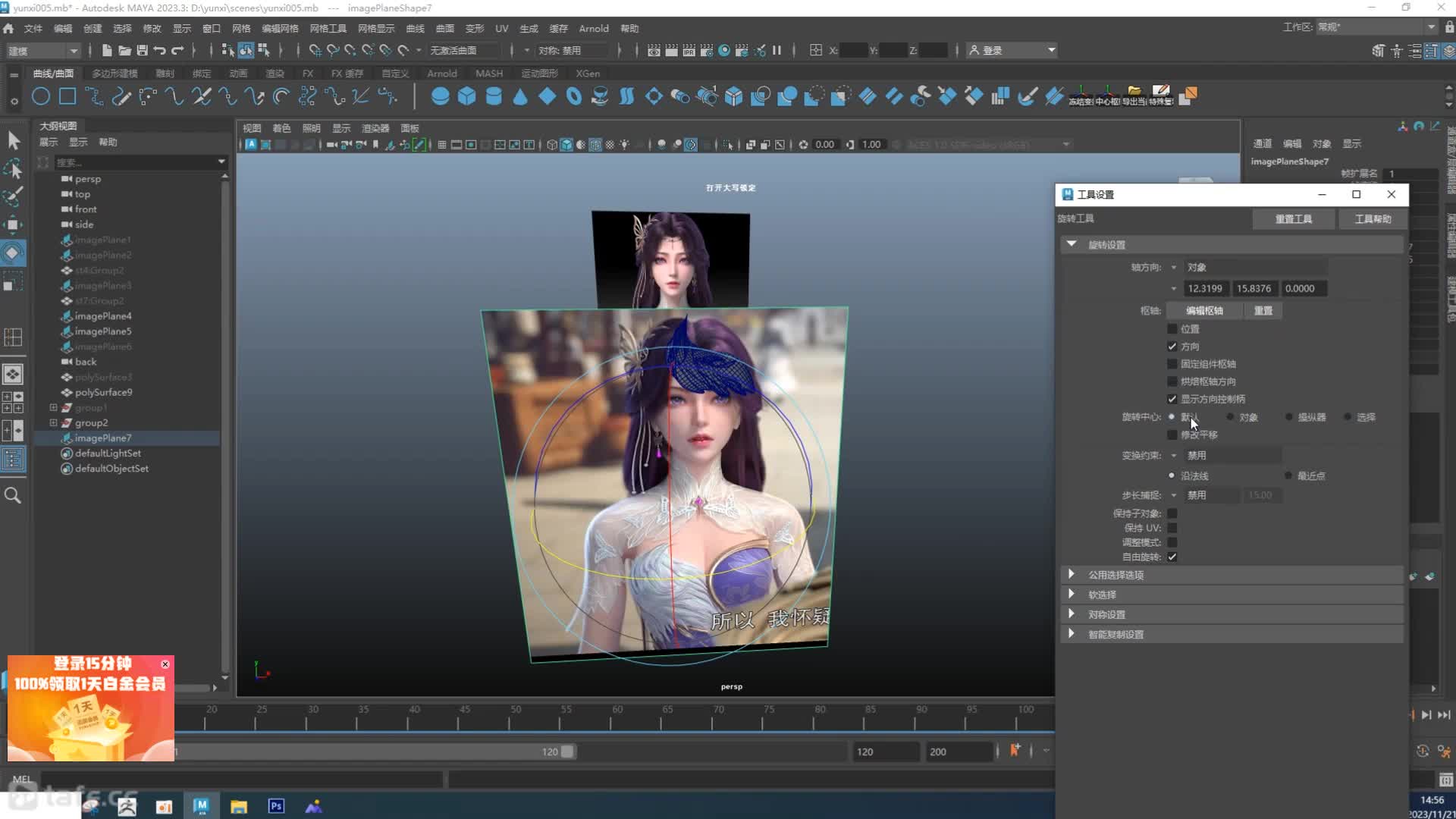
Task: Enable the 位置 checkbox
Action: pos(1172,329)
